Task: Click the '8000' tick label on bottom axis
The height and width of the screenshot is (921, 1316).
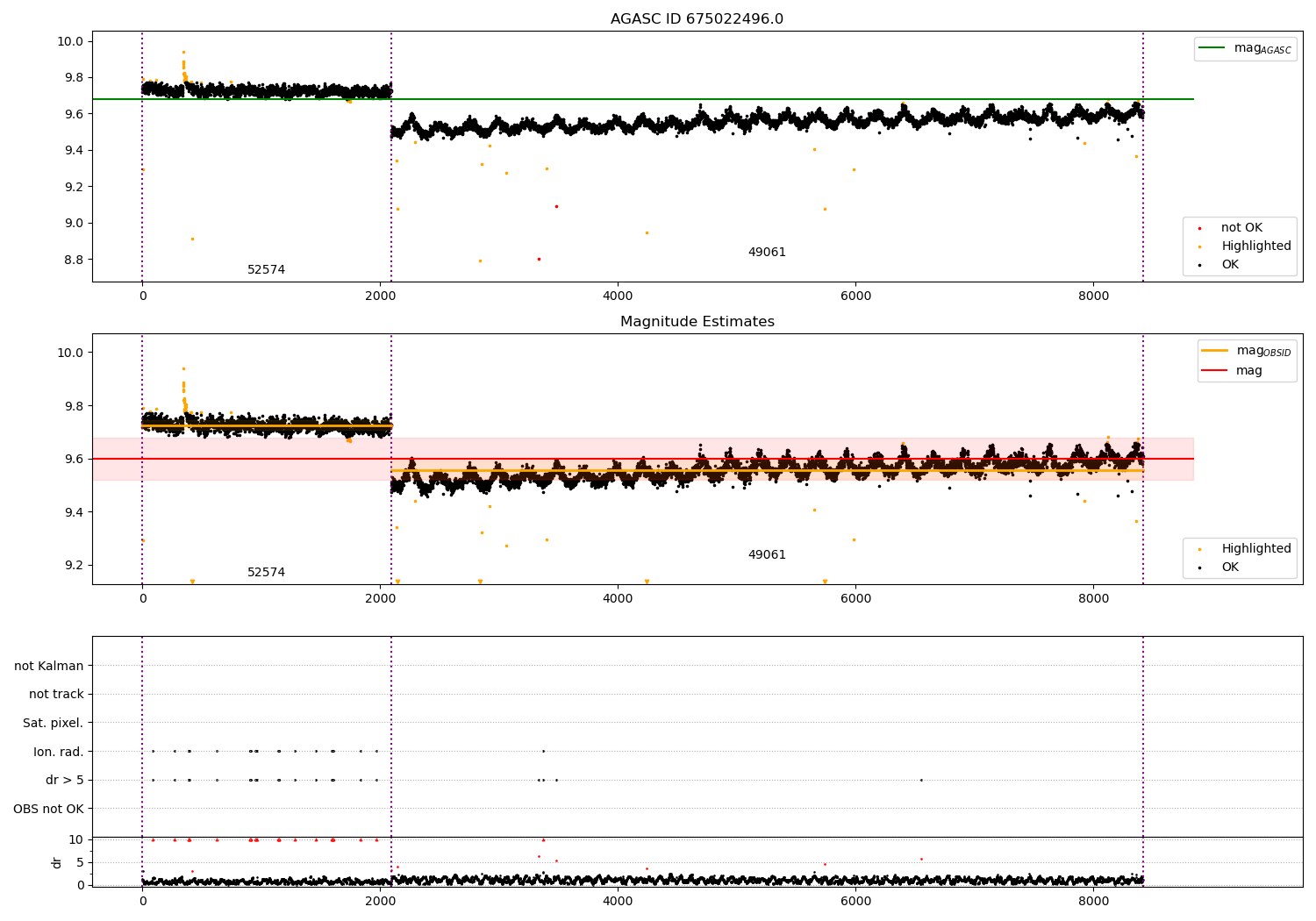Action: click(x=1093, y=903)
